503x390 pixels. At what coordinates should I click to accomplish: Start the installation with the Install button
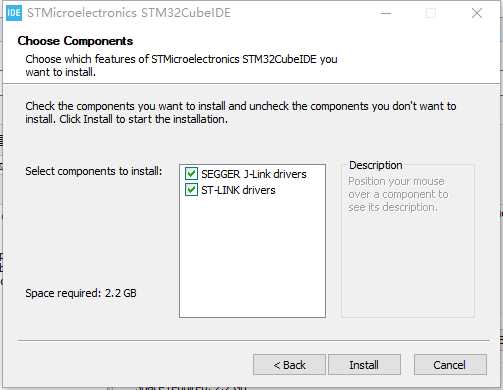[x=364, y=365]
